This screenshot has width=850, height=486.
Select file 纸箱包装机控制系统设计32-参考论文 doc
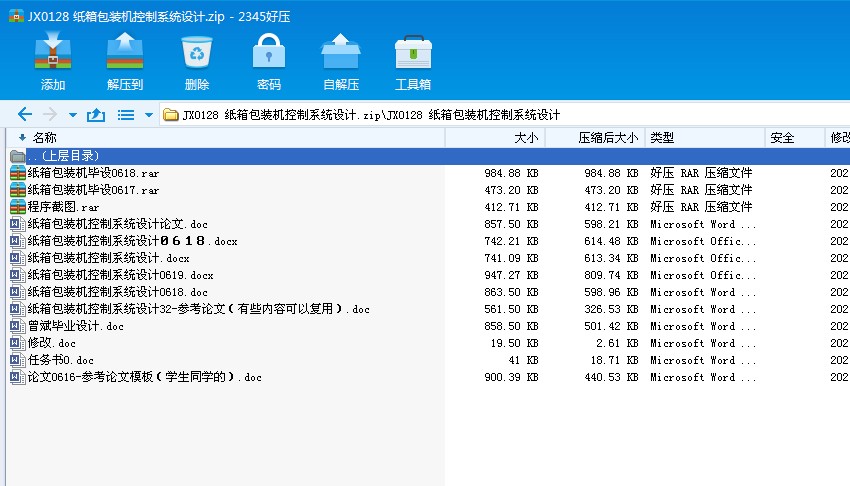tap(198, 309)
